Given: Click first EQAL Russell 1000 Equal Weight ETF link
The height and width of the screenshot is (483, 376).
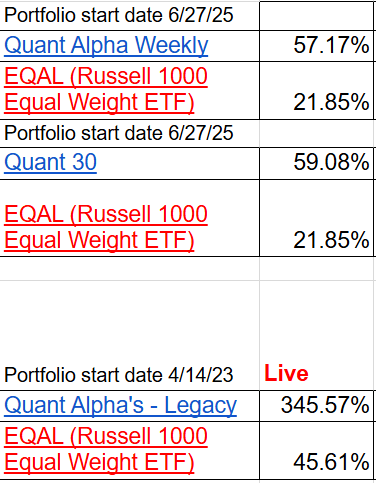Looking at the screenshot, I should tap(106, 89).
